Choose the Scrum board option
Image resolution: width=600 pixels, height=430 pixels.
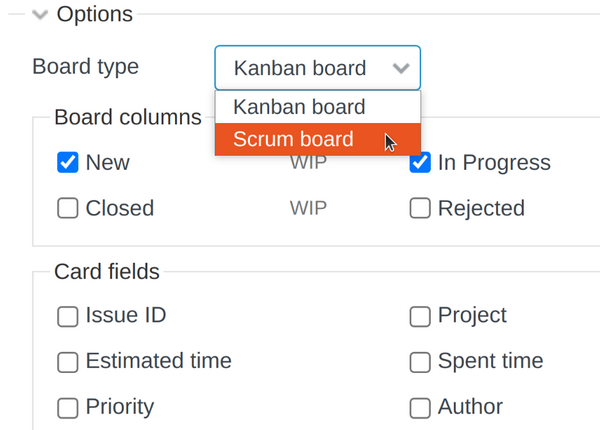tap(293, 139)
